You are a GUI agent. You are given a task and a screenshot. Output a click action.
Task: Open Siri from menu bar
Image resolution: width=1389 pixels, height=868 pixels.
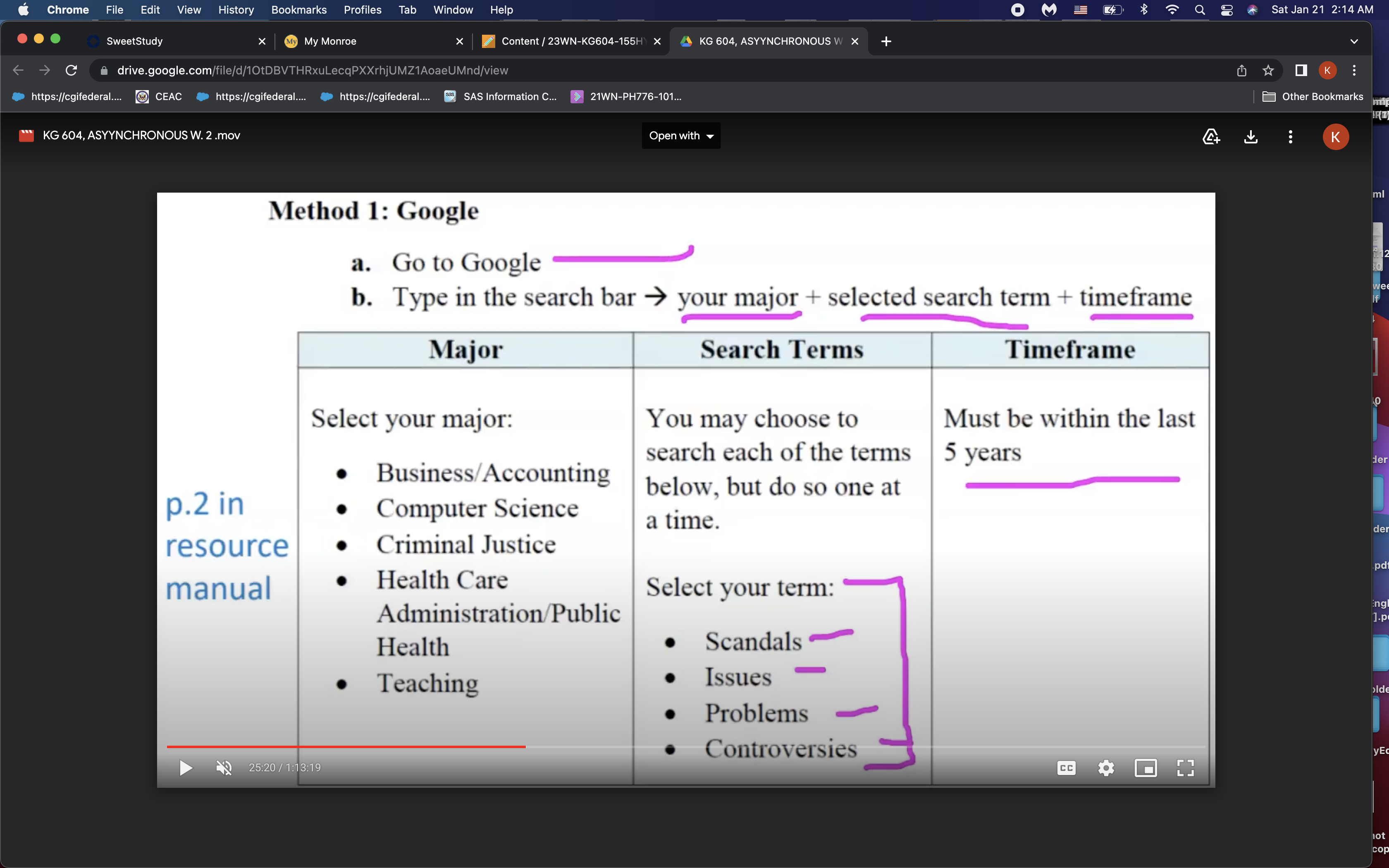click(1253, 10)
